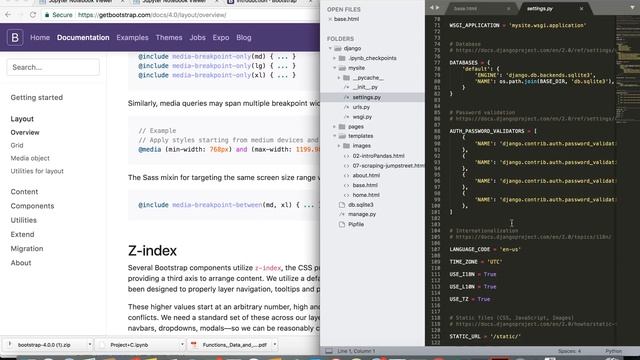This screenshot has width=640, height=360.
Task: Open Components docs section
Action: tap(32, 206)
